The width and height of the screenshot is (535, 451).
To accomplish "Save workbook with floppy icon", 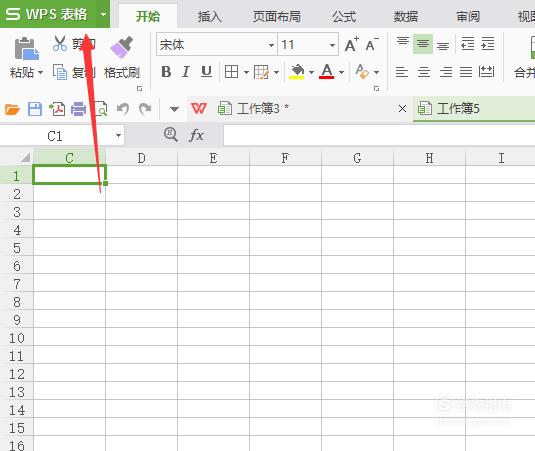I will coord(35,109).
